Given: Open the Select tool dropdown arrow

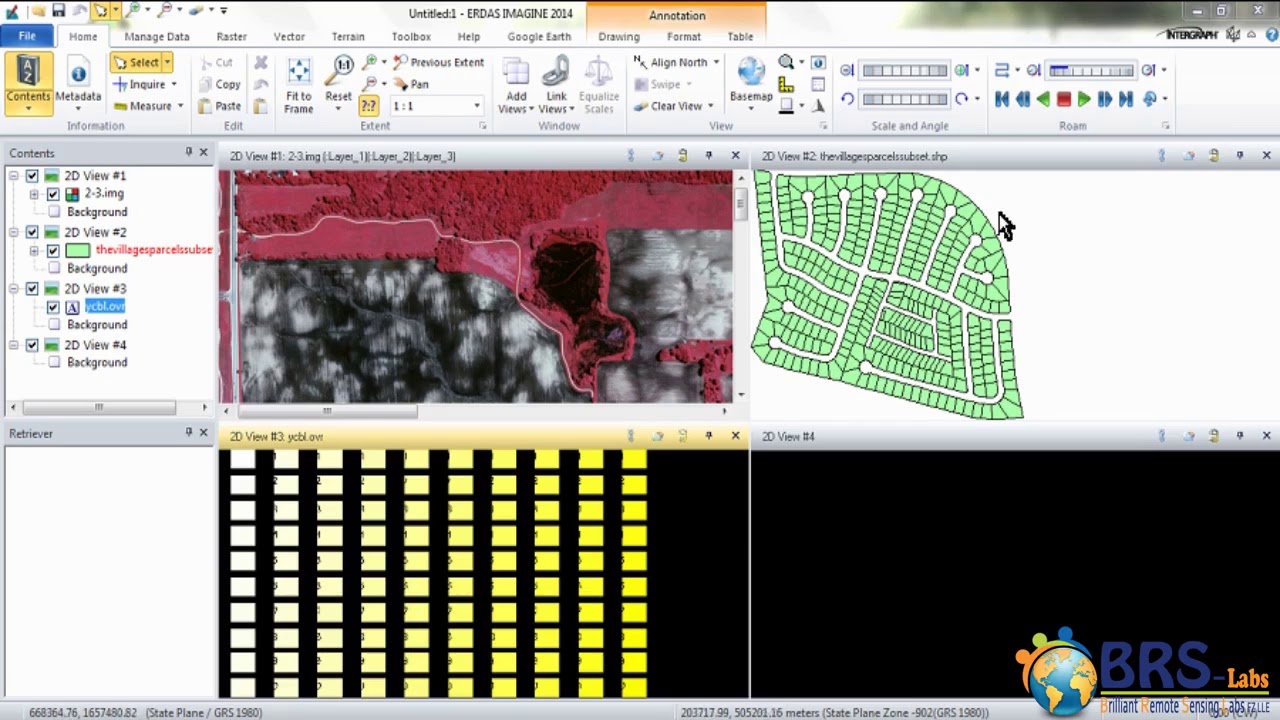Looking at the screenshot, I should coord(167,62).
